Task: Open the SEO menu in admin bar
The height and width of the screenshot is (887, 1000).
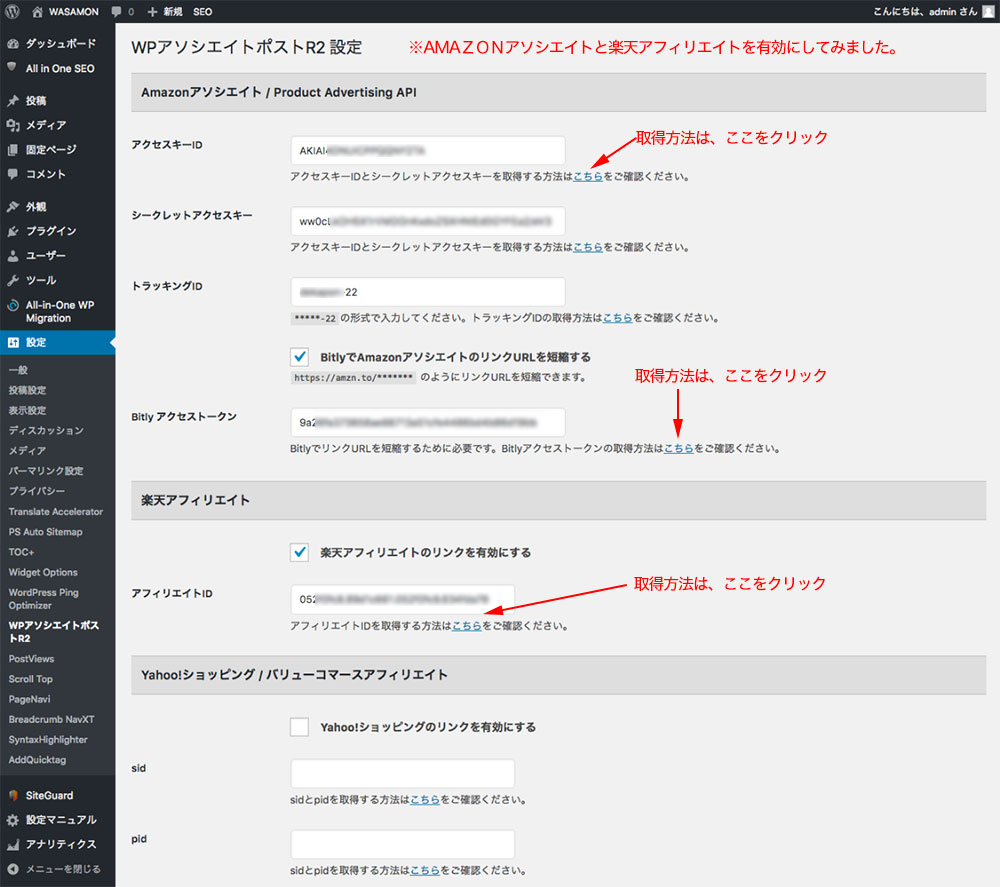Action: 203,11
